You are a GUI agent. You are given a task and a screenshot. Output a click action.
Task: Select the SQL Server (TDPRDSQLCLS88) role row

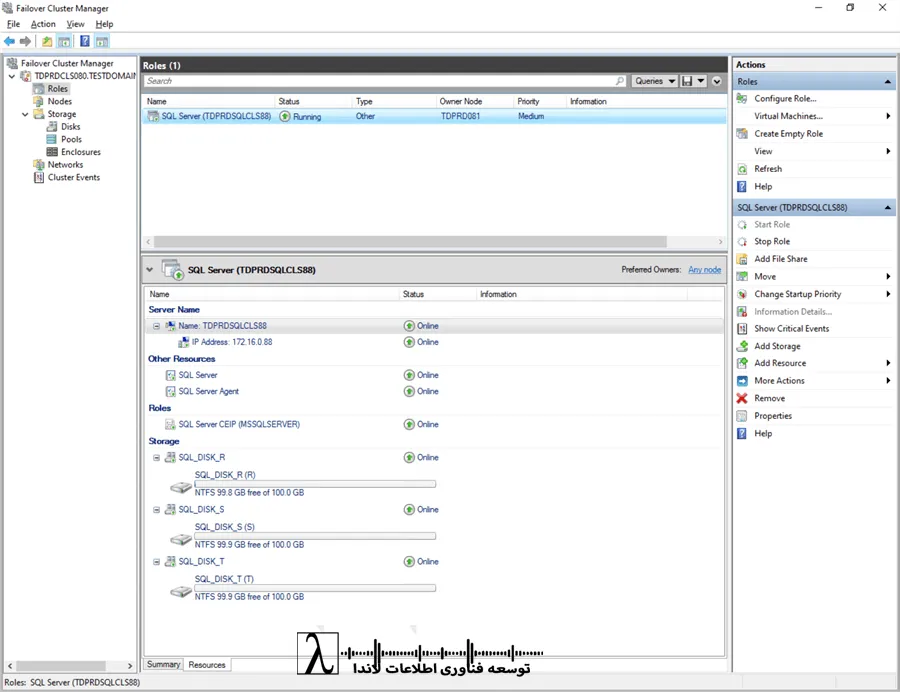pyautogui.click(x=434, y=116)
